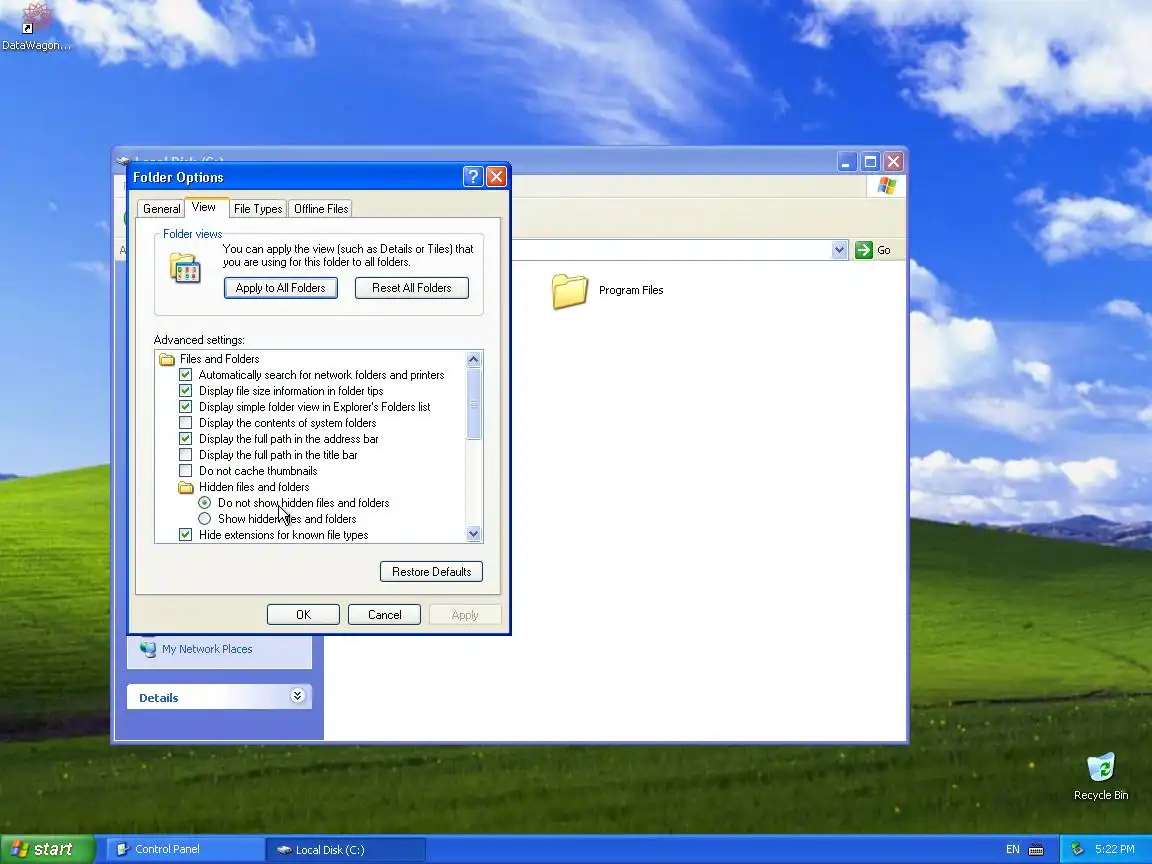The width and height of the screenshot is (1152, 864).
Task: Click the green Go arrow icon
Action: point(864,250)
